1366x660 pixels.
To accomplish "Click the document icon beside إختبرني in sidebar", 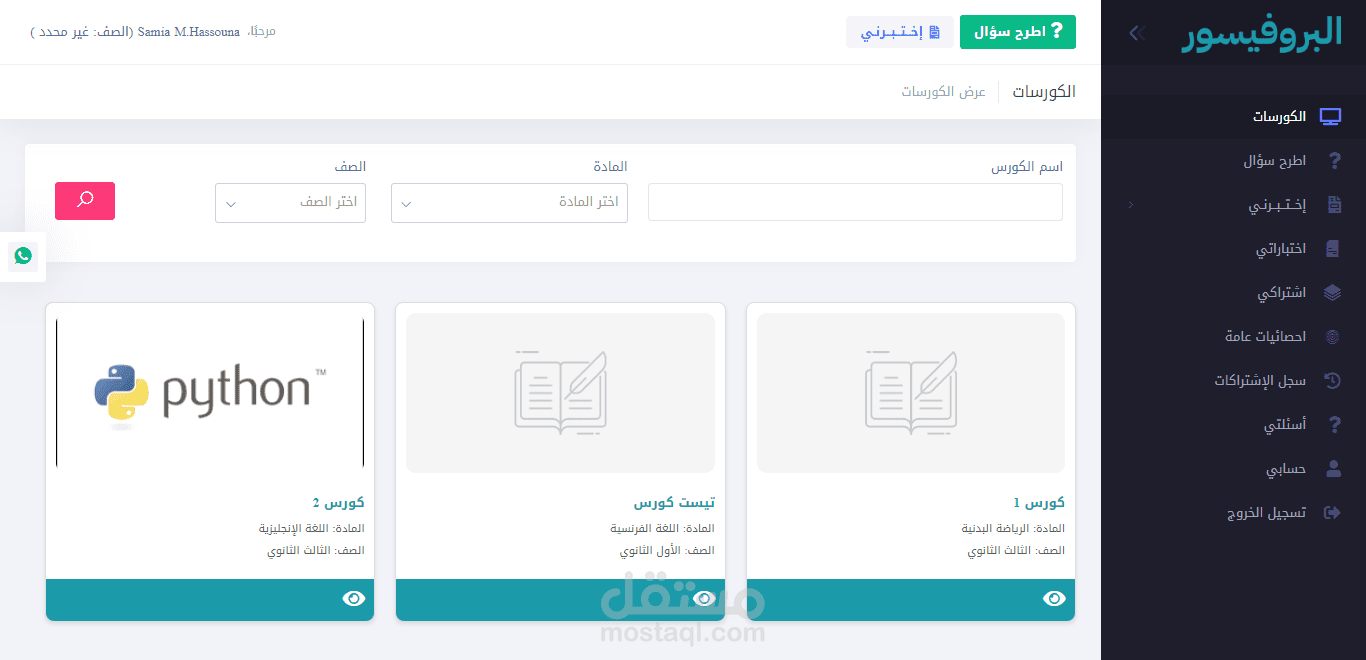I will click(1333, 205).
